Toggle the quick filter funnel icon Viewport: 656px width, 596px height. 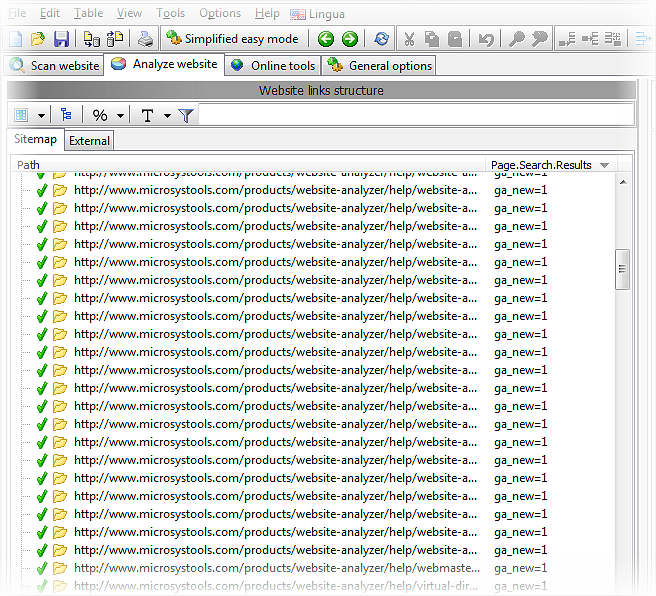(186, 115)
